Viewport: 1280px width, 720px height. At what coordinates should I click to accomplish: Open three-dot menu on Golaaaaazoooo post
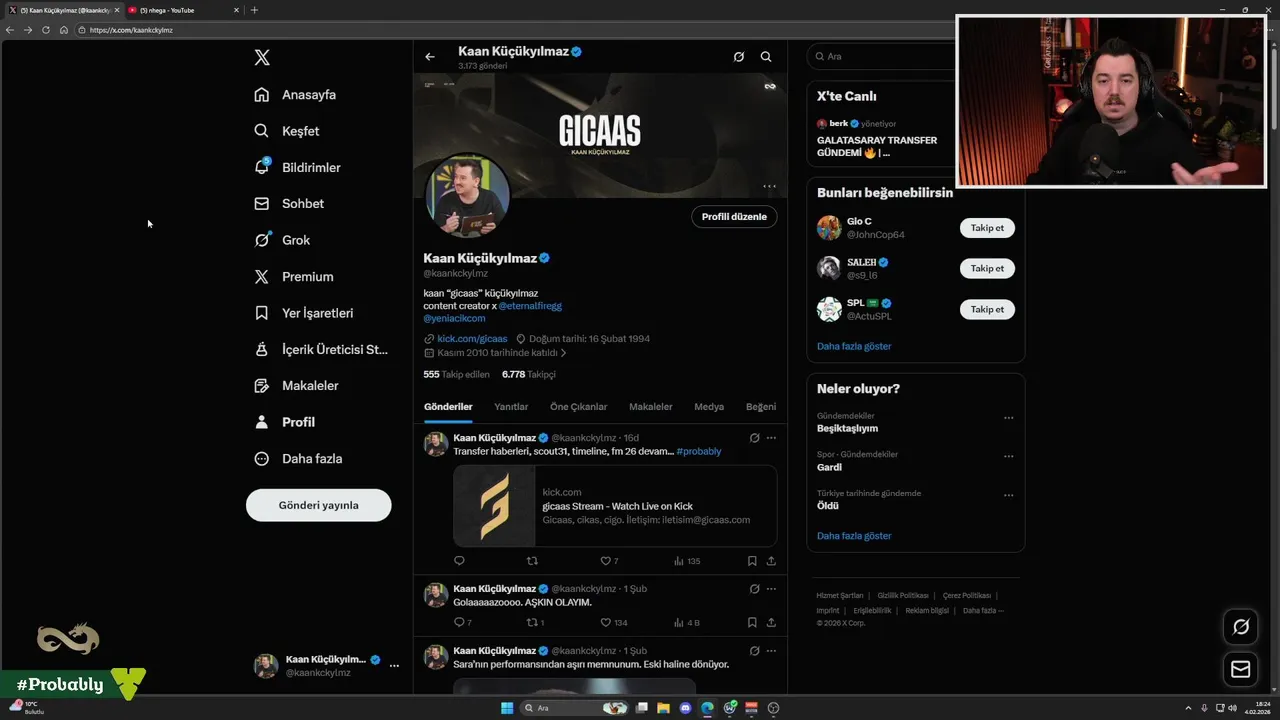click(x=771, y=589)
